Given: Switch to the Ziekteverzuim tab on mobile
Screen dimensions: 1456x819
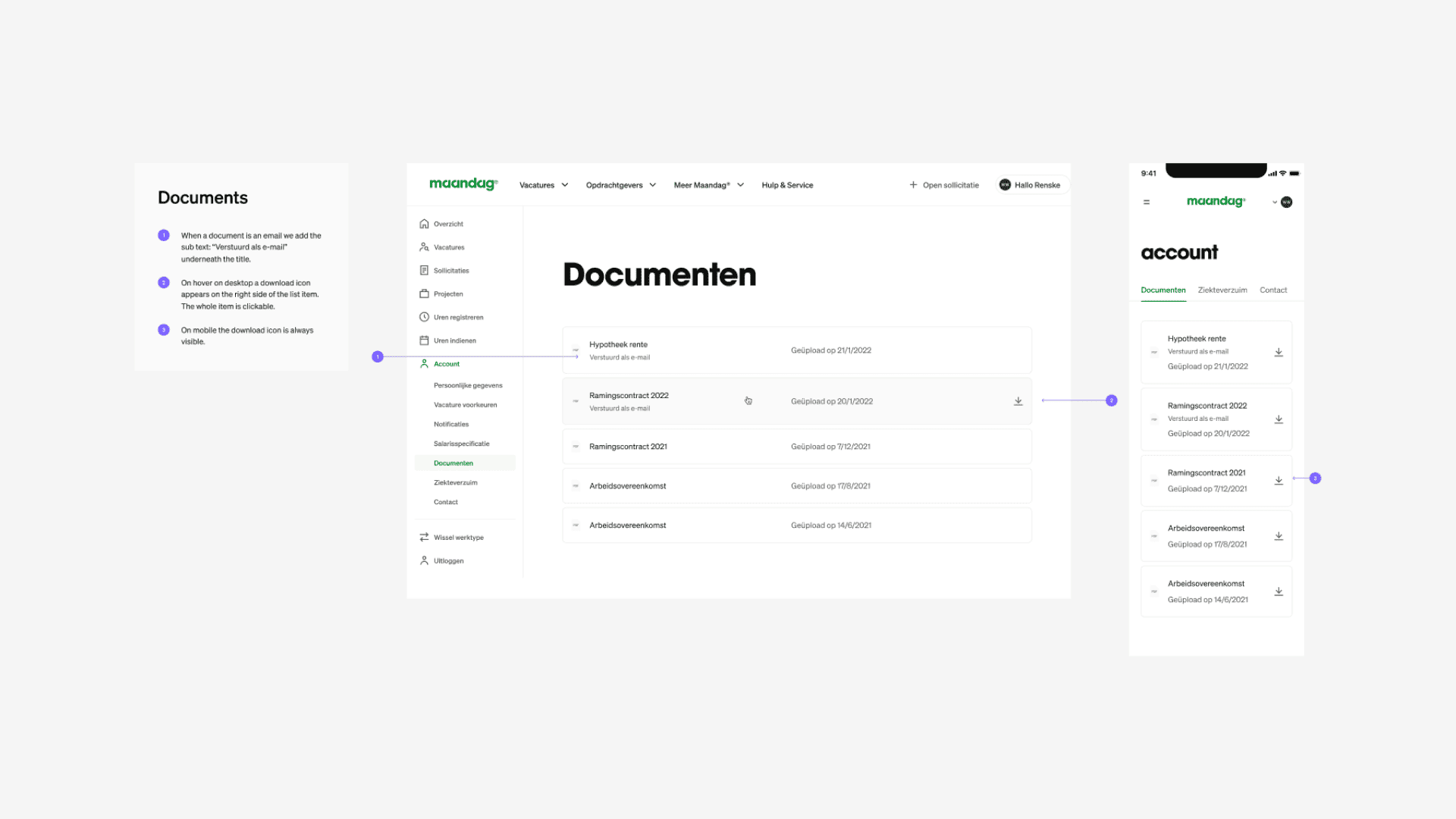Looking at the screenshot, I should point(1222,290).
